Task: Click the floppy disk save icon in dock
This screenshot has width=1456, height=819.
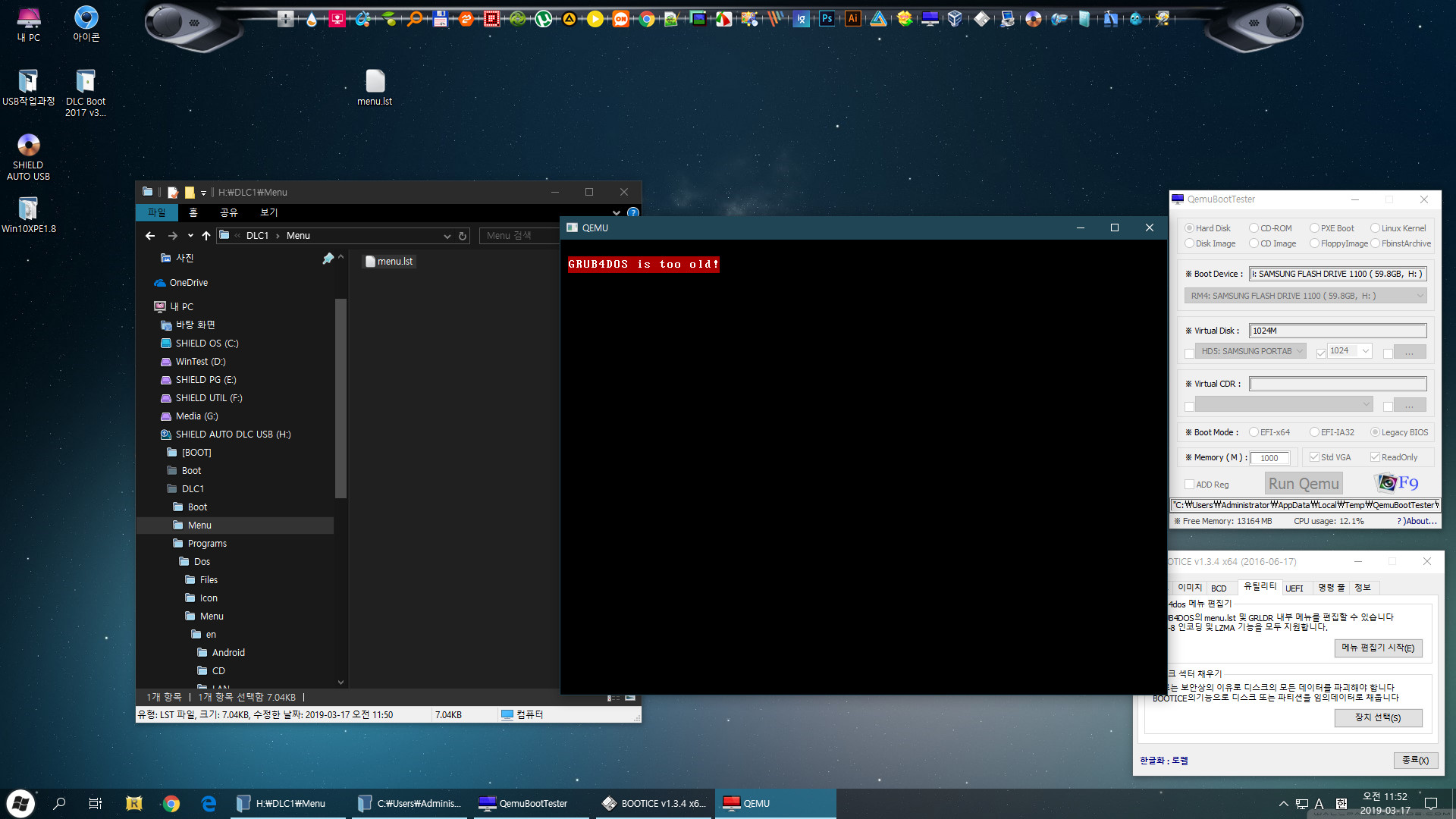Action: 440,19
